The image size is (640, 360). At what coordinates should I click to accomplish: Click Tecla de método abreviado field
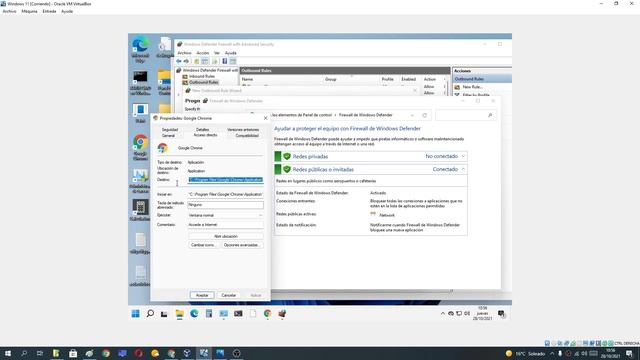coord(225,205)
